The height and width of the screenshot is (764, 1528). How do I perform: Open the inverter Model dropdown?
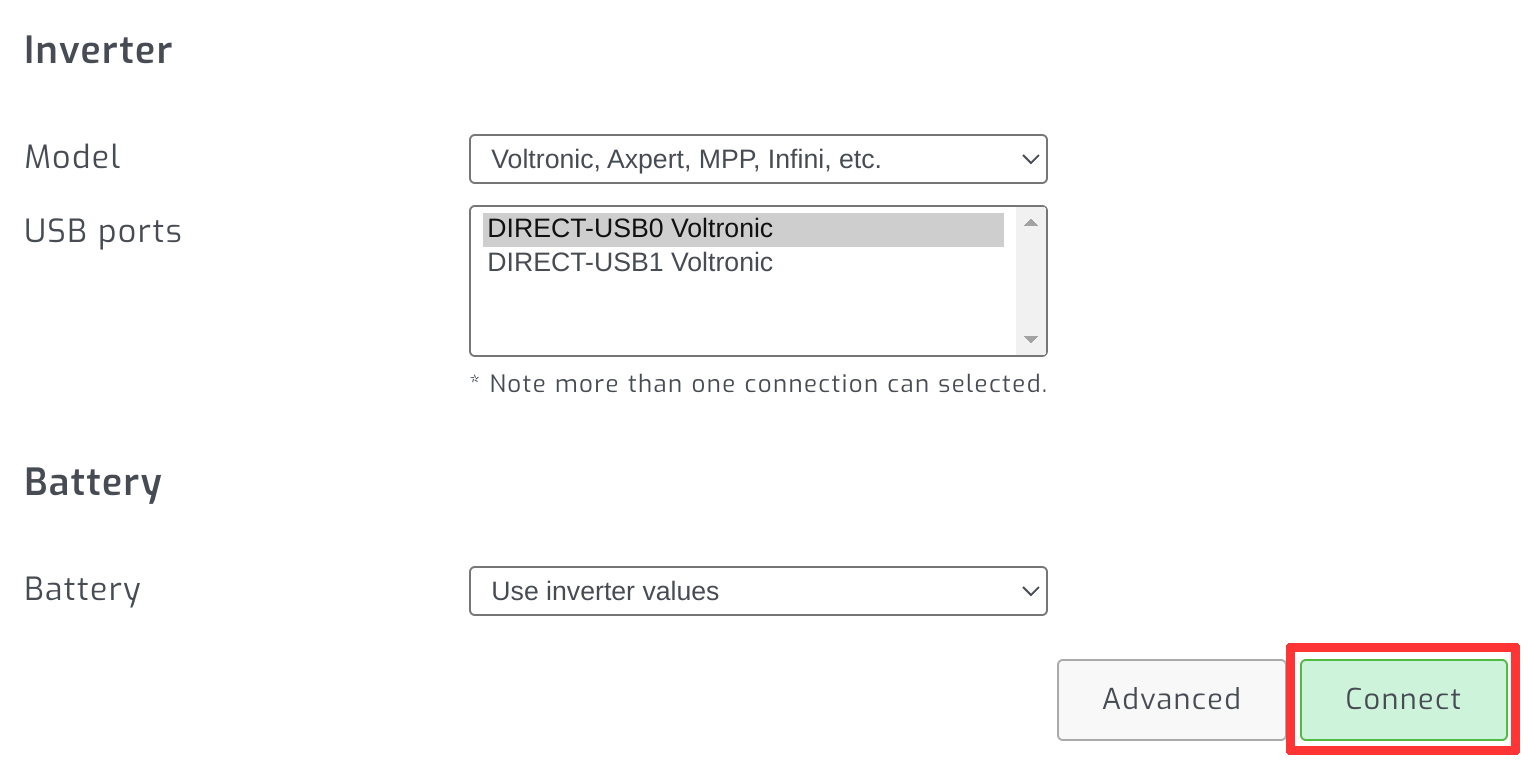tap(757, 159)
